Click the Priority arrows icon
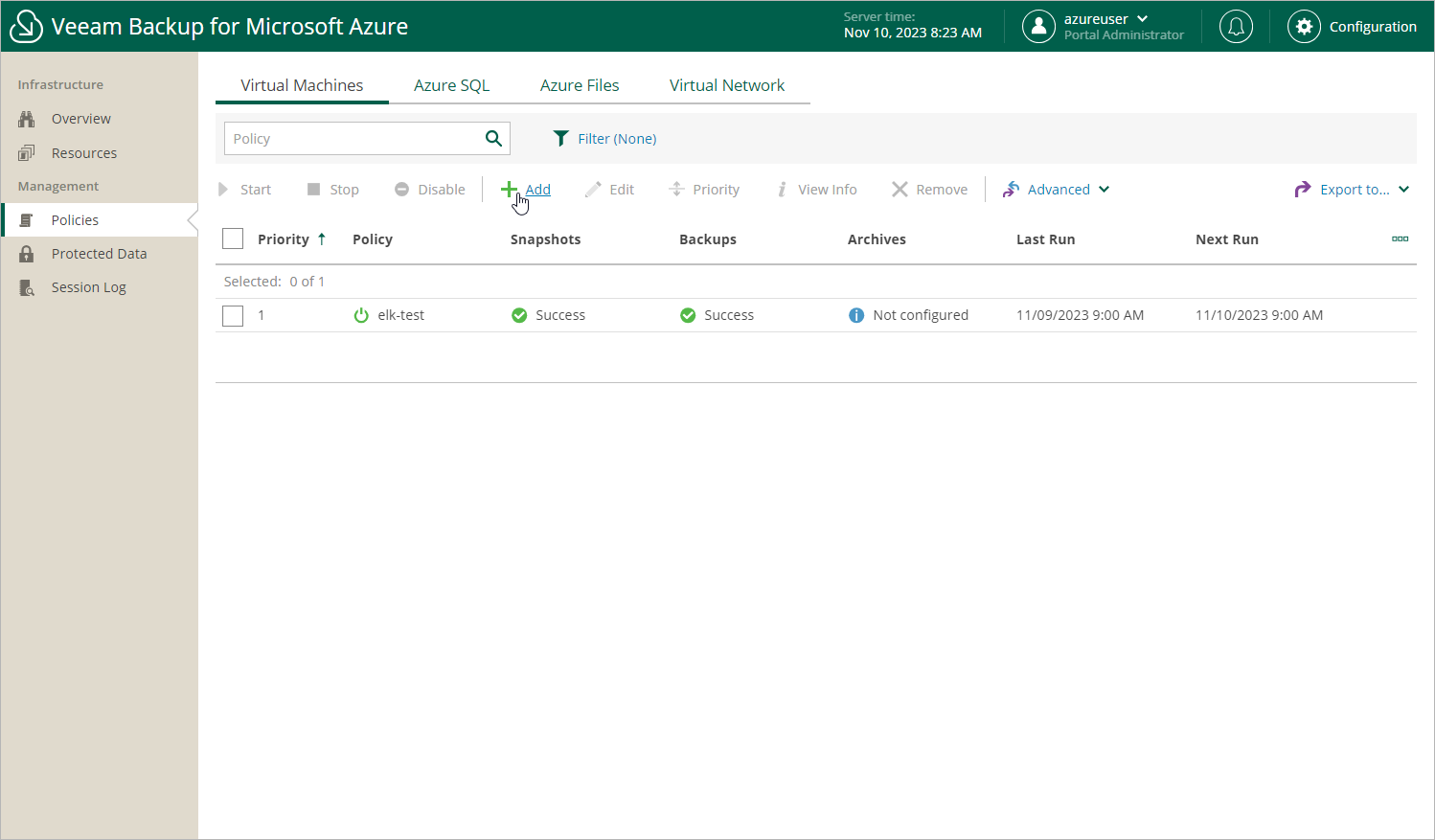Screen dimensions: 1435x840 [676, 190]
